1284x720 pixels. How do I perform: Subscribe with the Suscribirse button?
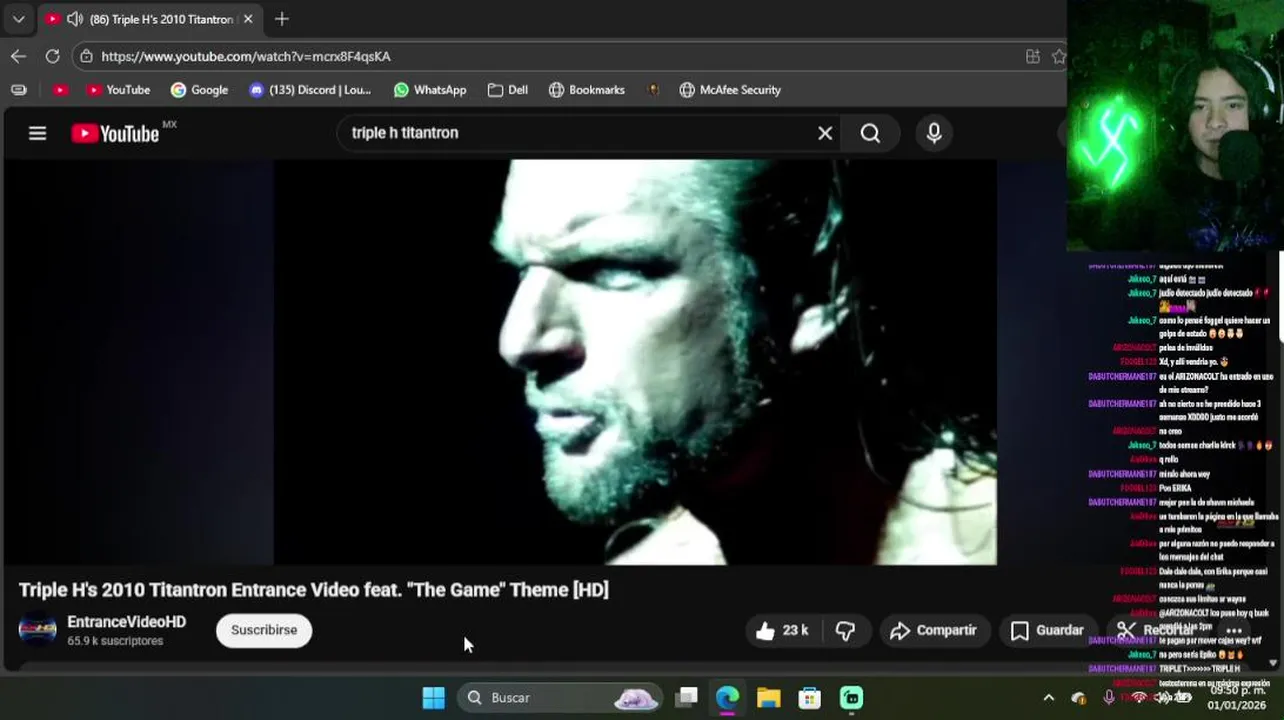point(264,630)
